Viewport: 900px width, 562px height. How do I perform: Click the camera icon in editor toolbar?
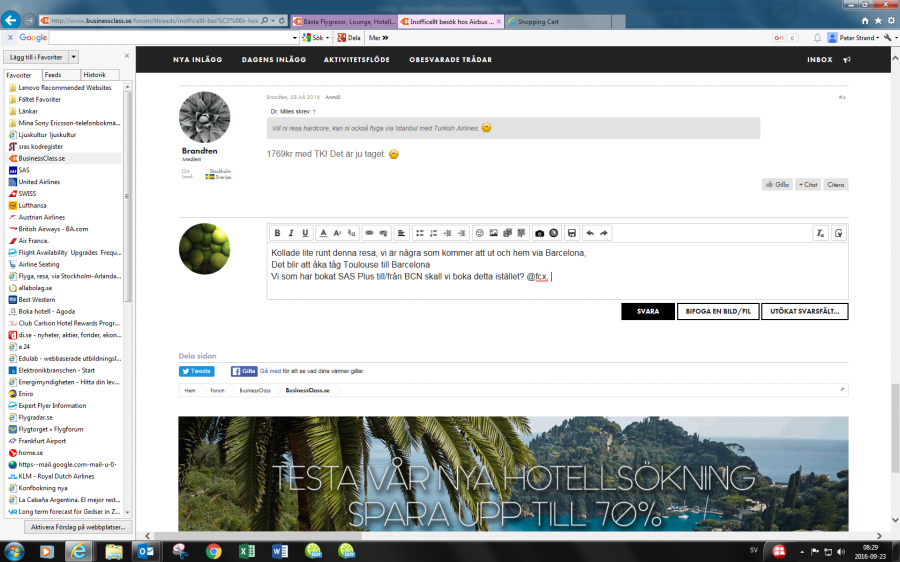(x=539, y=233)
